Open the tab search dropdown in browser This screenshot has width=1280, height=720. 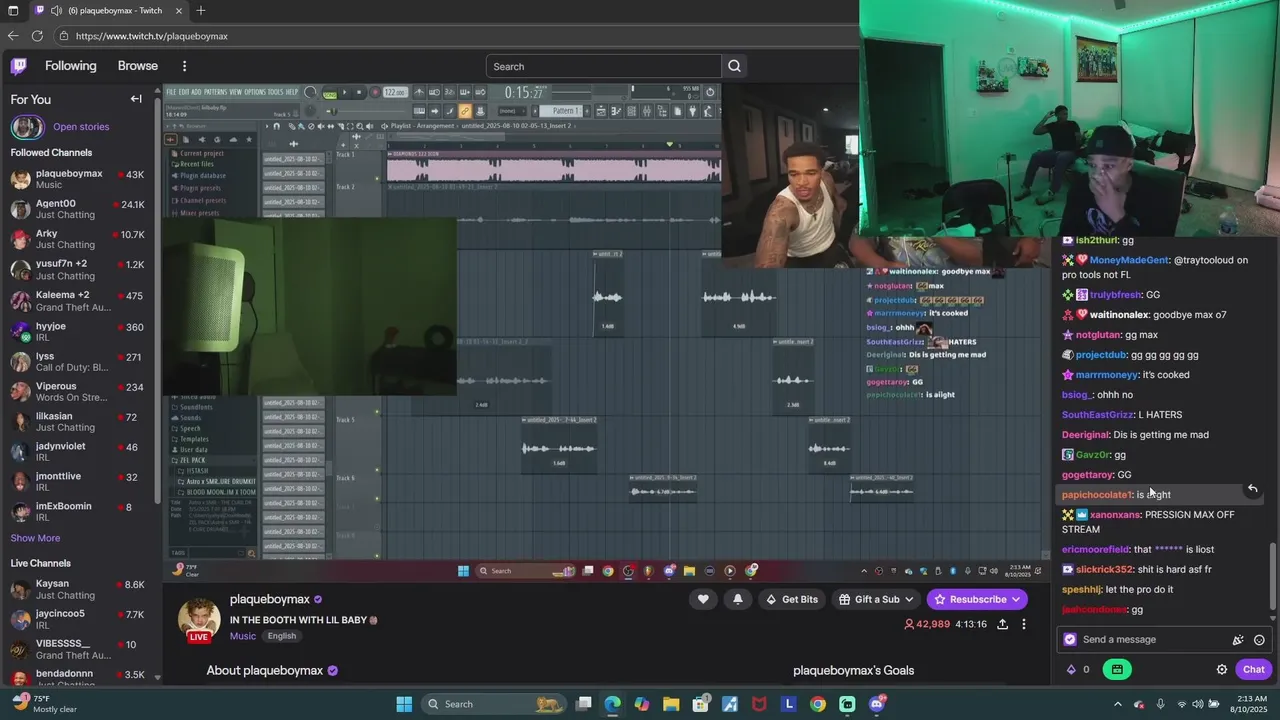click(13, 11)
